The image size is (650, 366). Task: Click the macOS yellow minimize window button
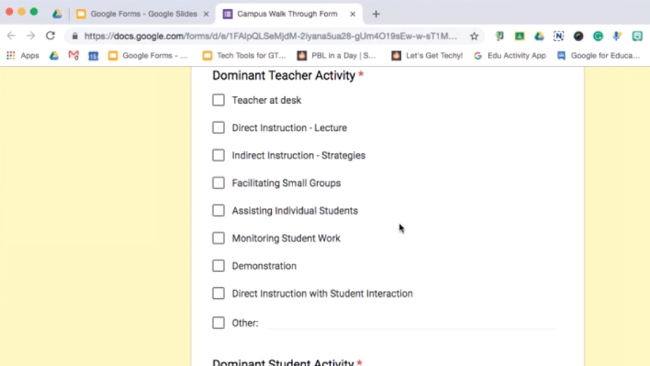22,12
